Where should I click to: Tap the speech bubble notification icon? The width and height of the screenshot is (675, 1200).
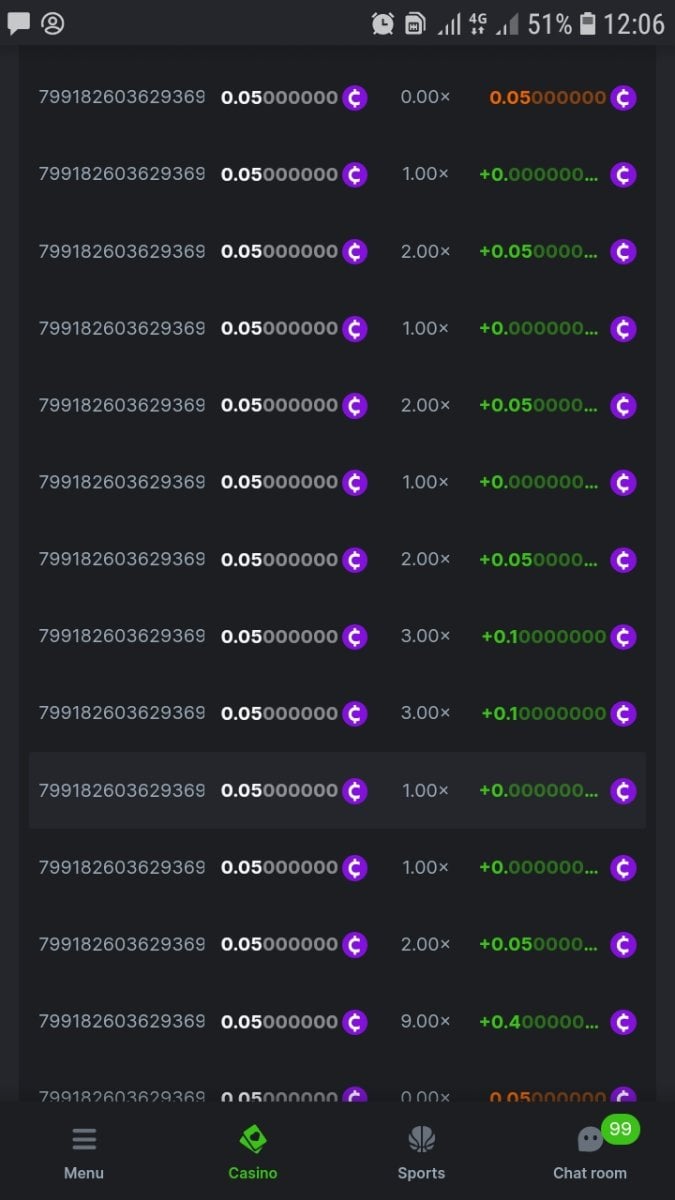19,23
